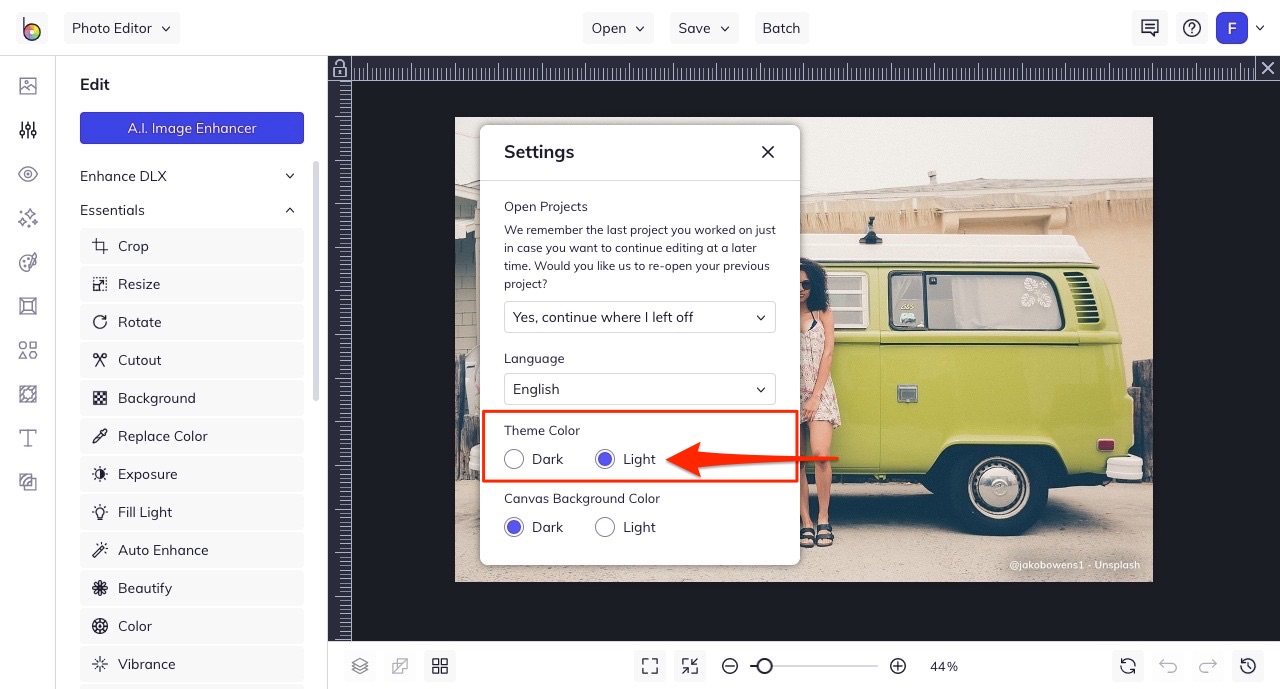Select the Color tool
This screenshot has width=1280, height=689.
click(x=192, y=626)
